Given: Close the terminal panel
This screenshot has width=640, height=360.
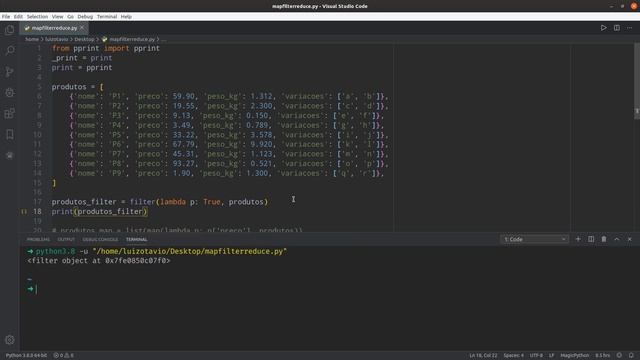Looking at the screenshot, I should [x=629, y=239].
